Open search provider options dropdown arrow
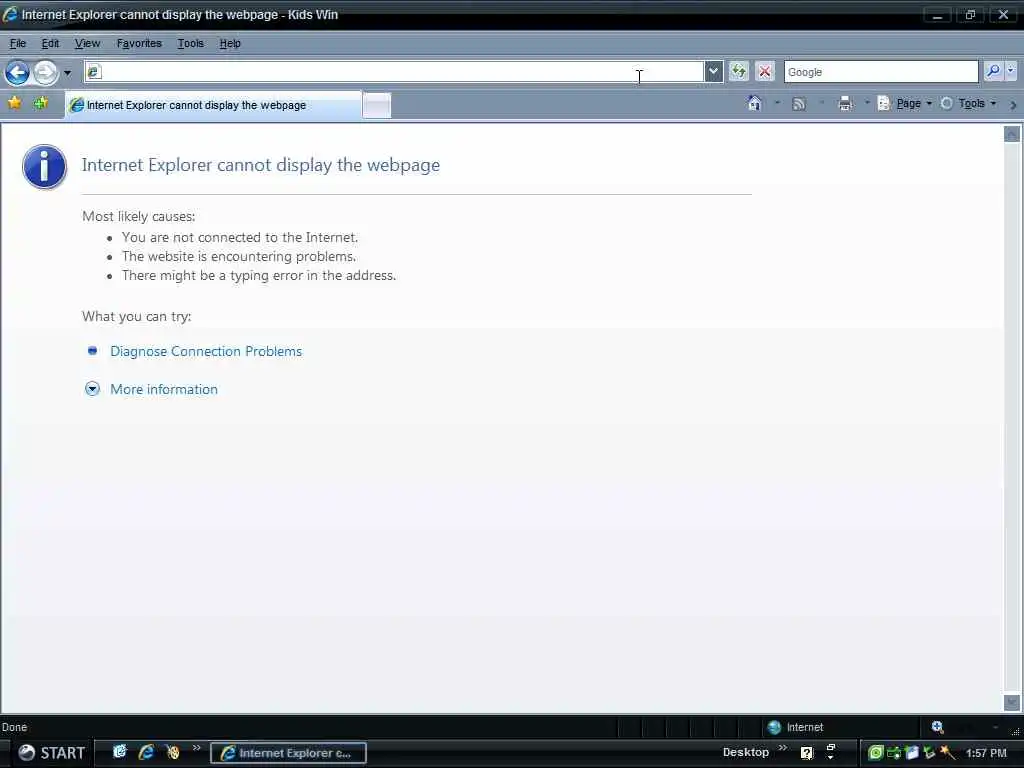Screen dimensions: 1024x768 (1011, 71)
